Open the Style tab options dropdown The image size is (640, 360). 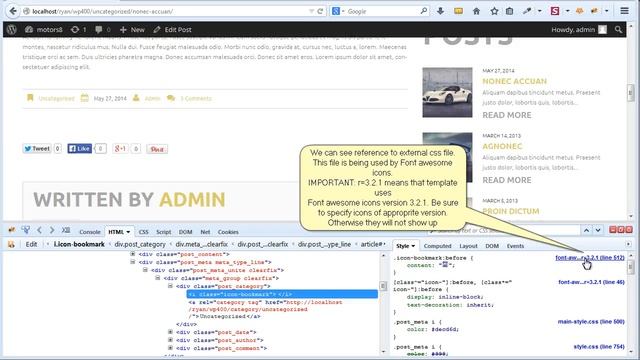click(413, 246)
